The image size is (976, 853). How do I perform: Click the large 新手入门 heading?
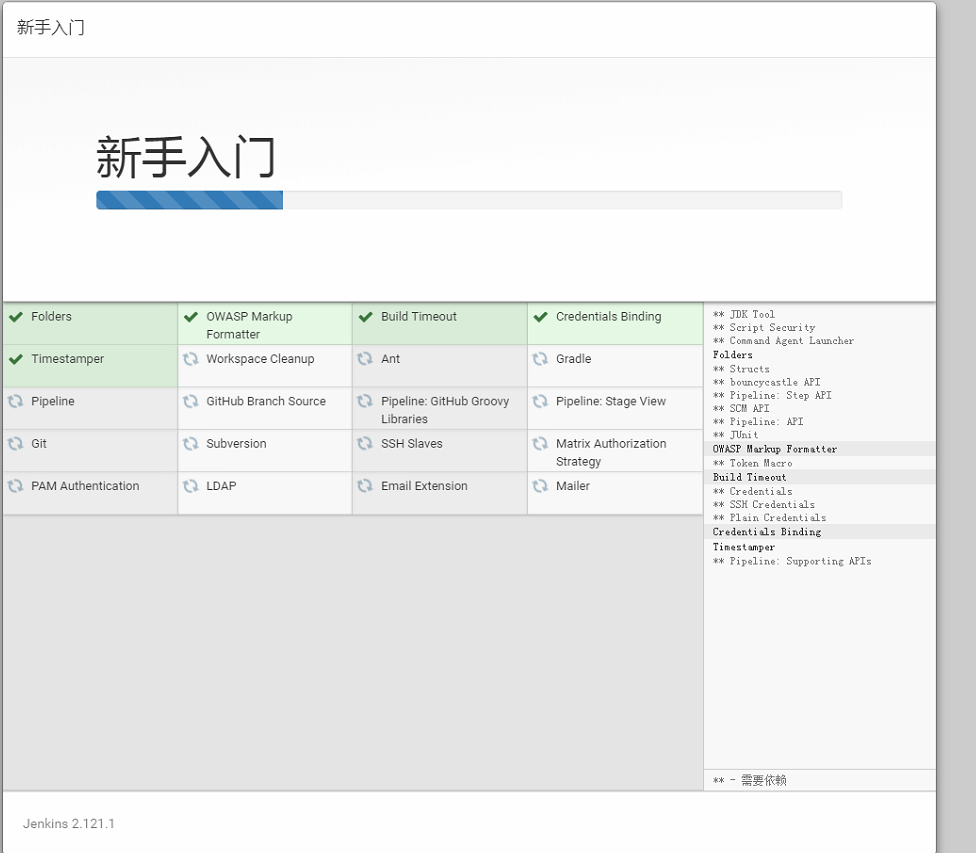point(185,157)
